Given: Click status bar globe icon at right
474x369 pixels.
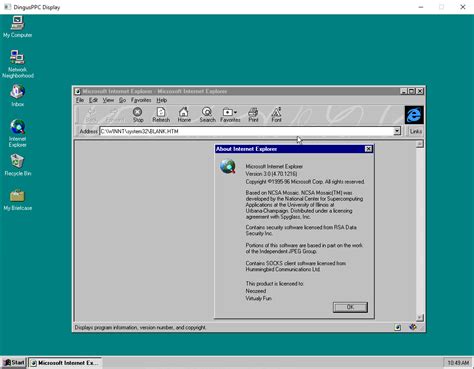Looking at the screenshot, I should [413, 327].
